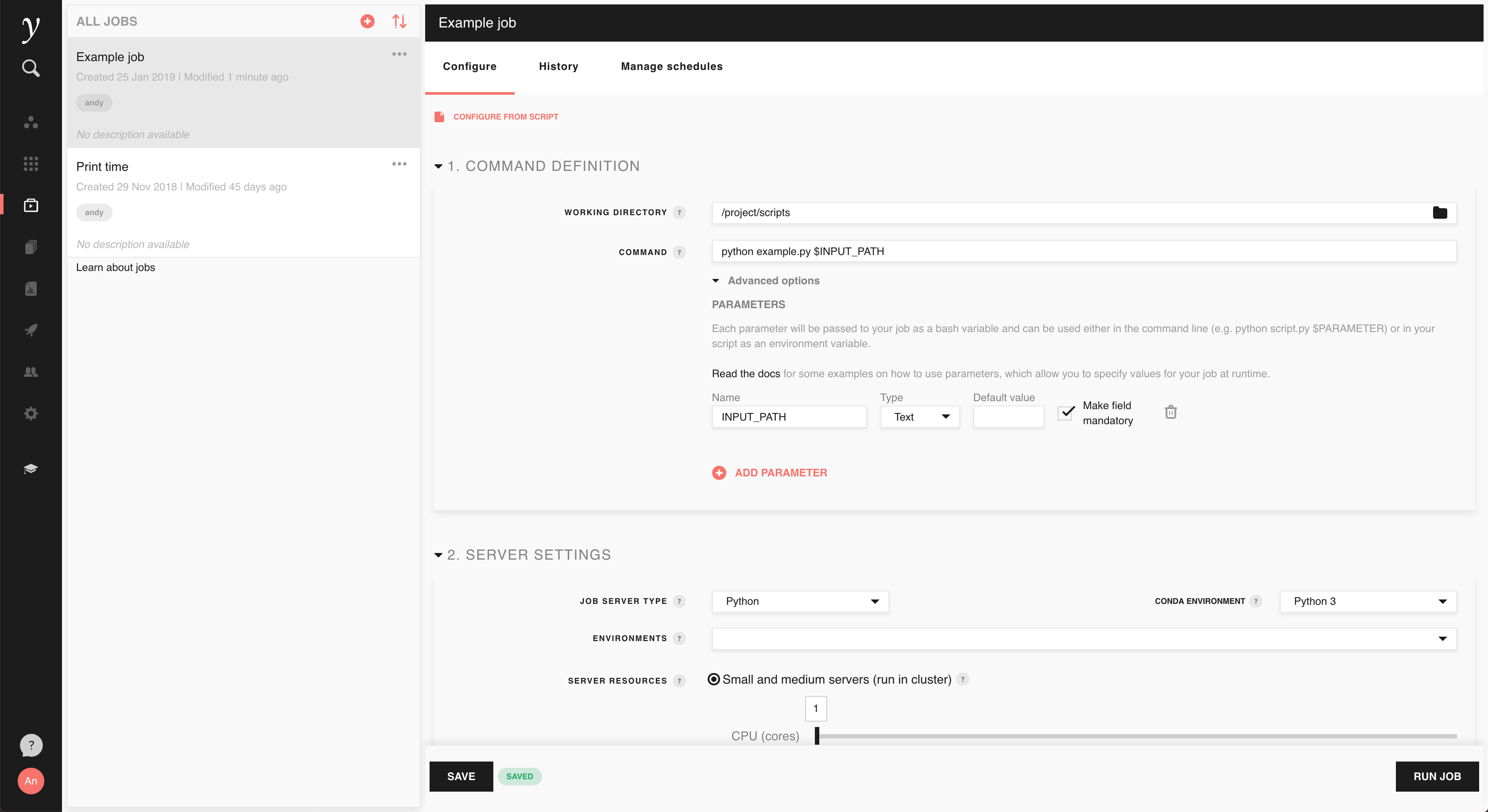Click the RUN JOB button

1437,776
